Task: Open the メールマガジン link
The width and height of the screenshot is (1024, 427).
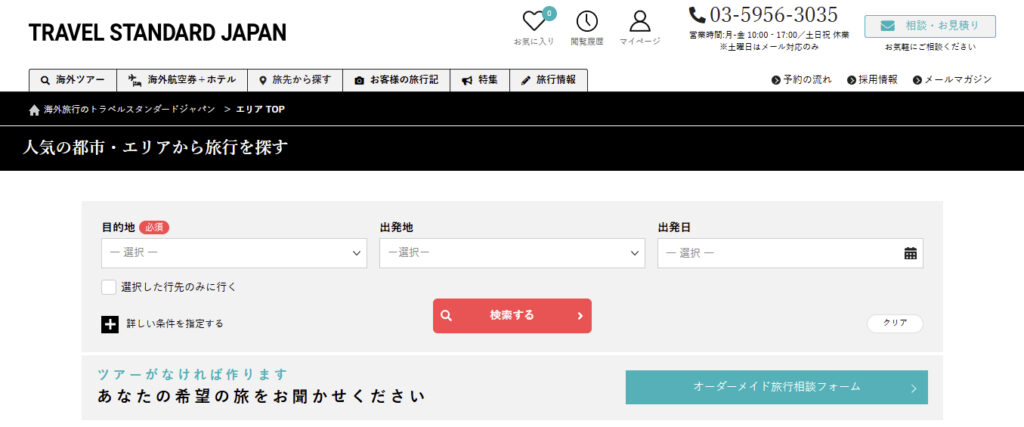Action: [x=951, y=80]
